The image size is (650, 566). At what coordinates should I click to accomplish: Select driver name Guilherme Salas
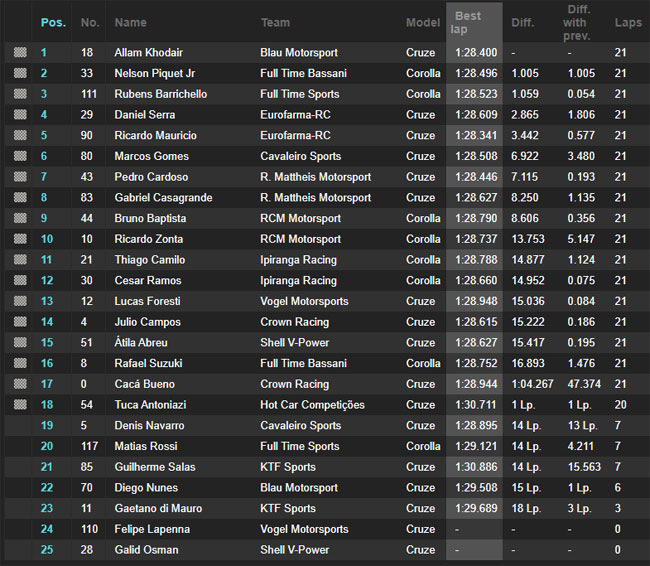(155, 466)
